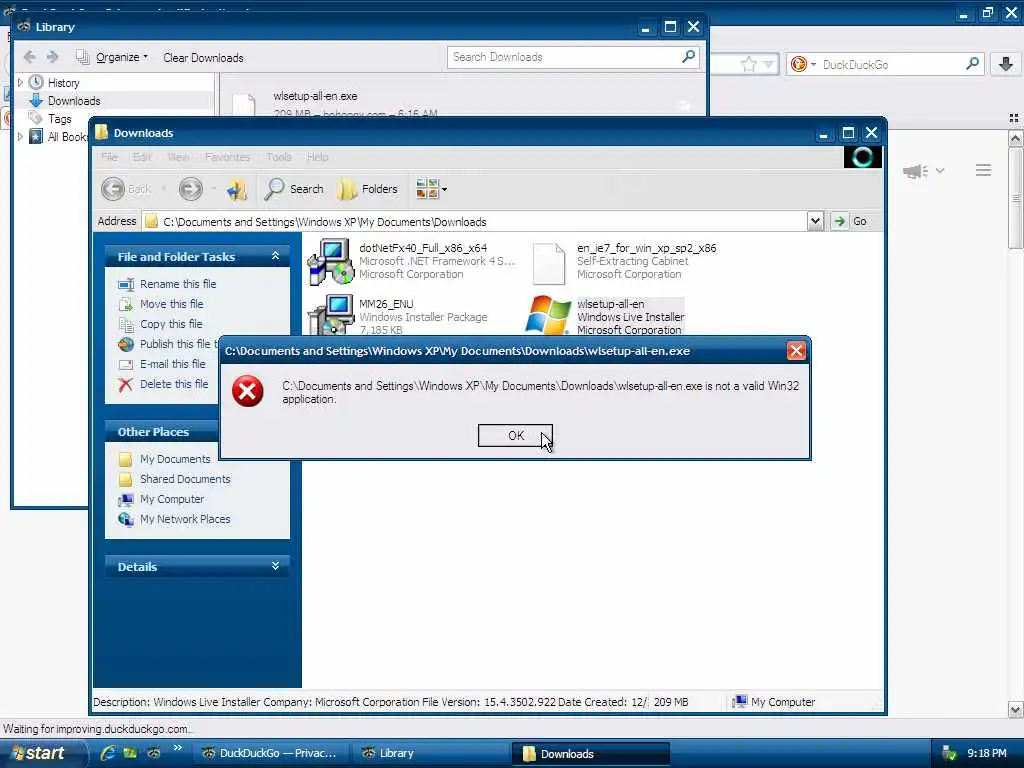
Task: Select Downloads in the Library sidebar
Action: pyautogui.click(x=74, y=101)
